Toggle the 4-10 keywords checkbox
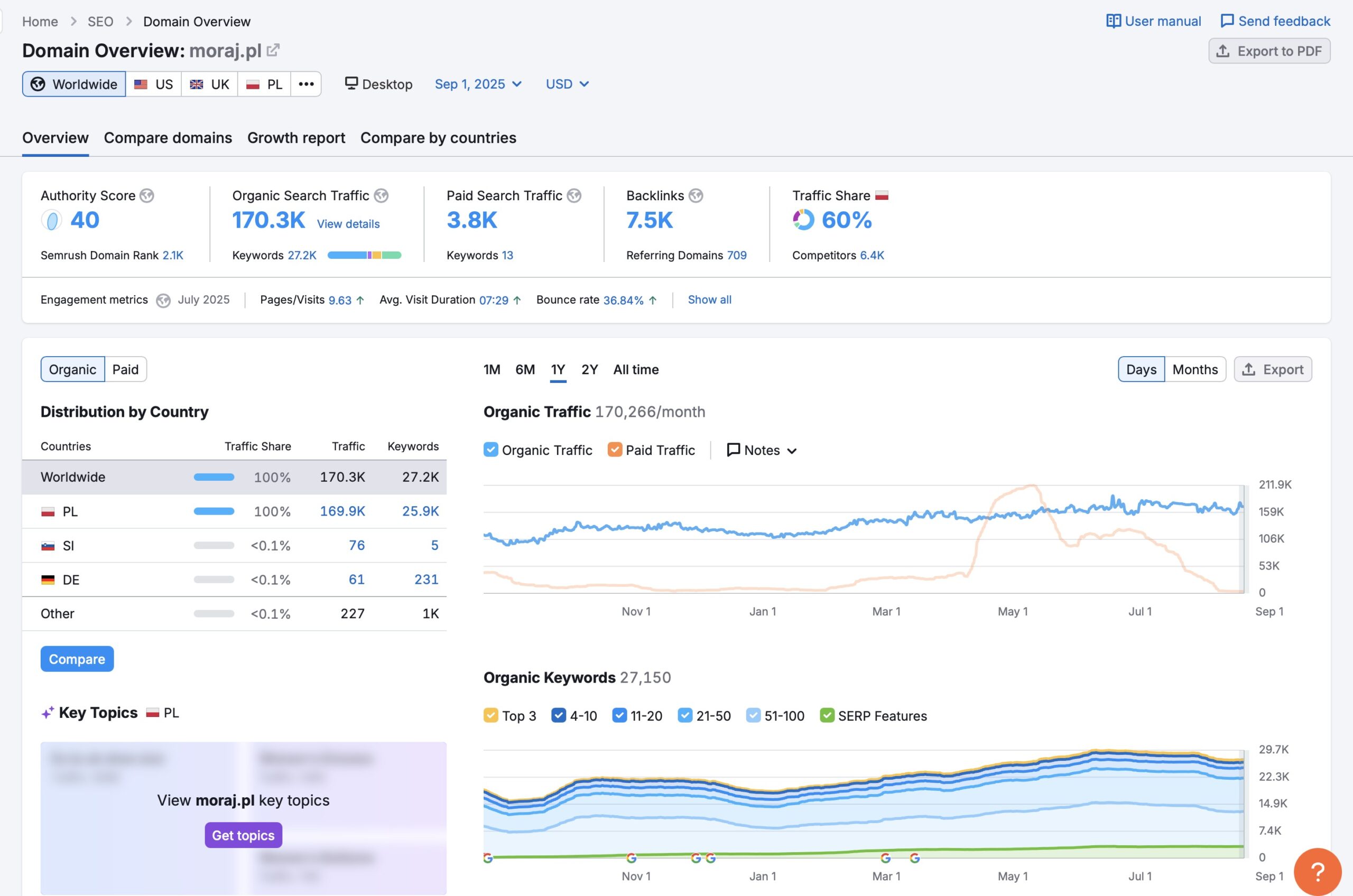1353x896 pixels. pyautogui.click(x=559, y=715)
